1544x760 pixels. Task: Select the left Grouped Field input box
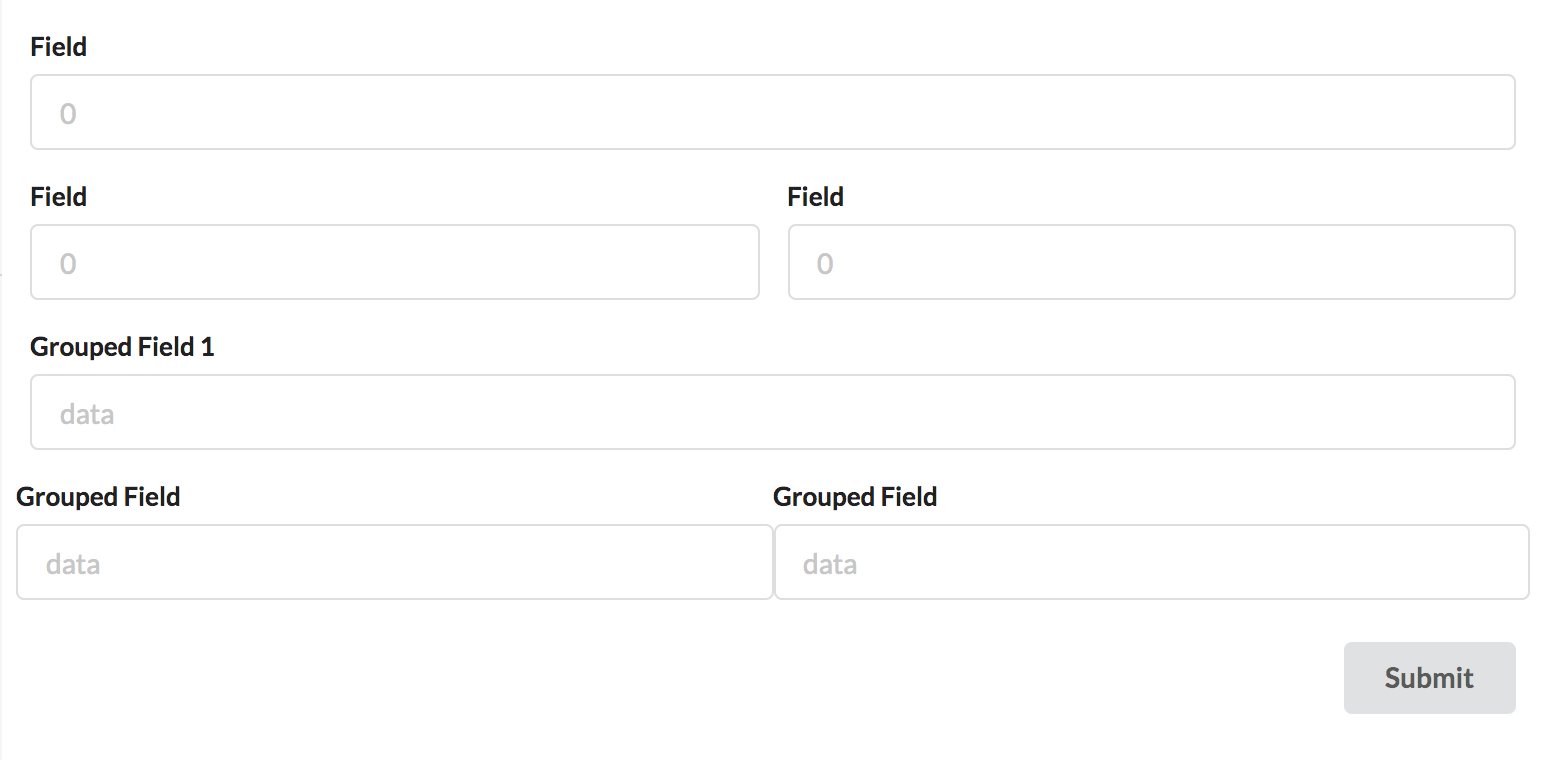click(395, 562)
